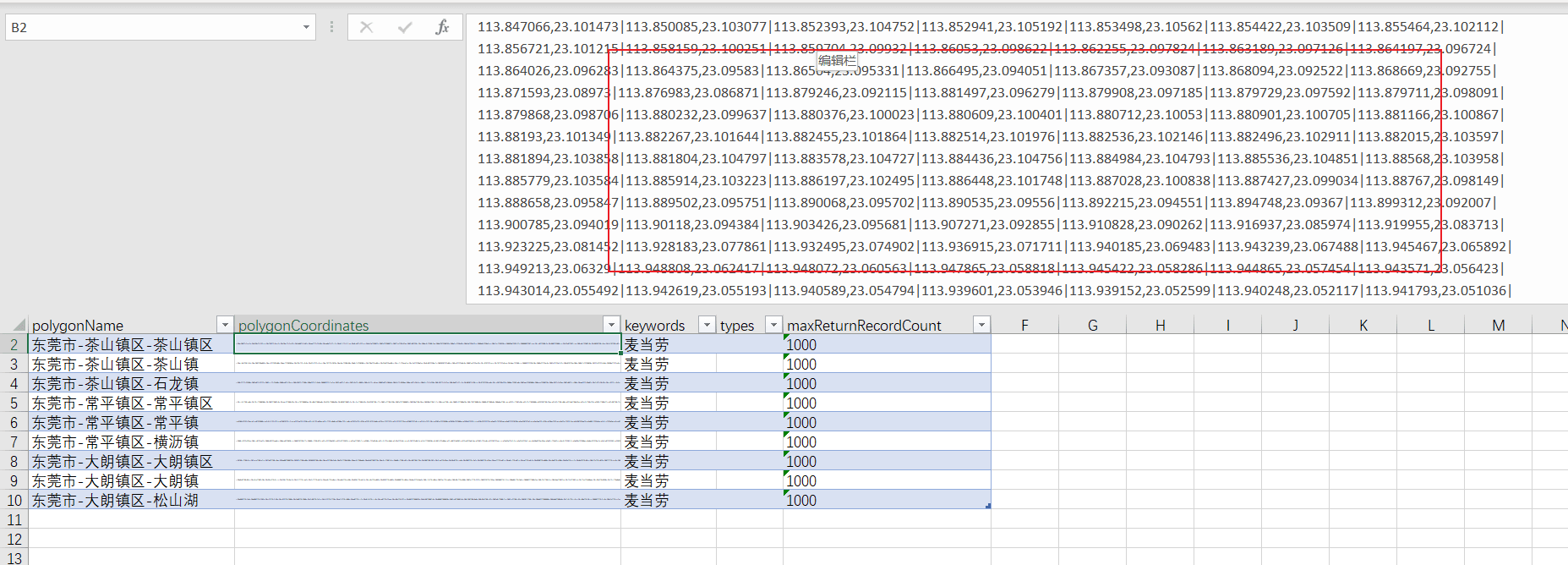Click the polygonName header cell text
Image resolution: width=1568 pixels, height=565 pixels.
point(78,326)
